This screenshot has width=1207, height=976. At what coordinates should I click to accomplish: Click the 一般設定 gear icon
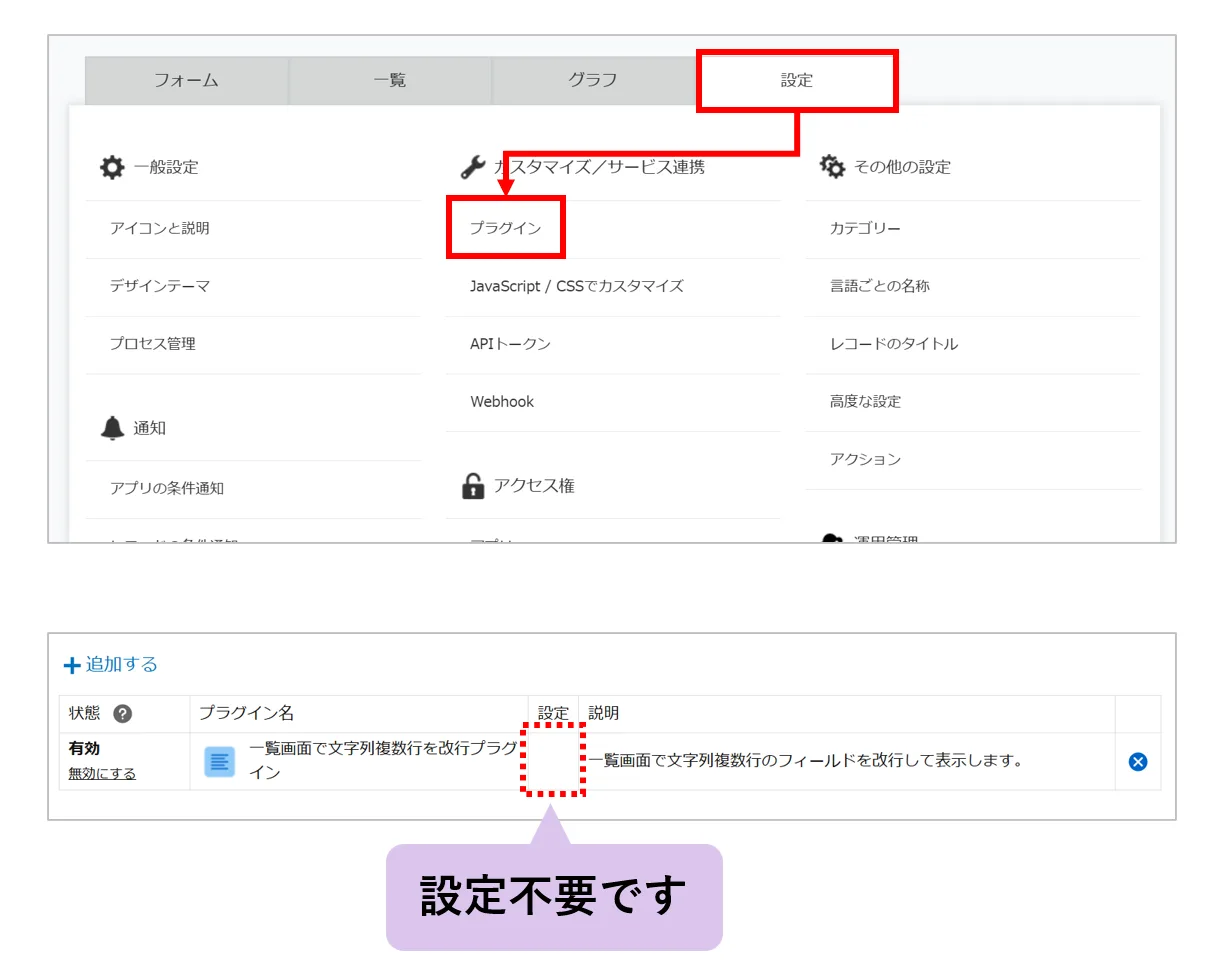112,167
